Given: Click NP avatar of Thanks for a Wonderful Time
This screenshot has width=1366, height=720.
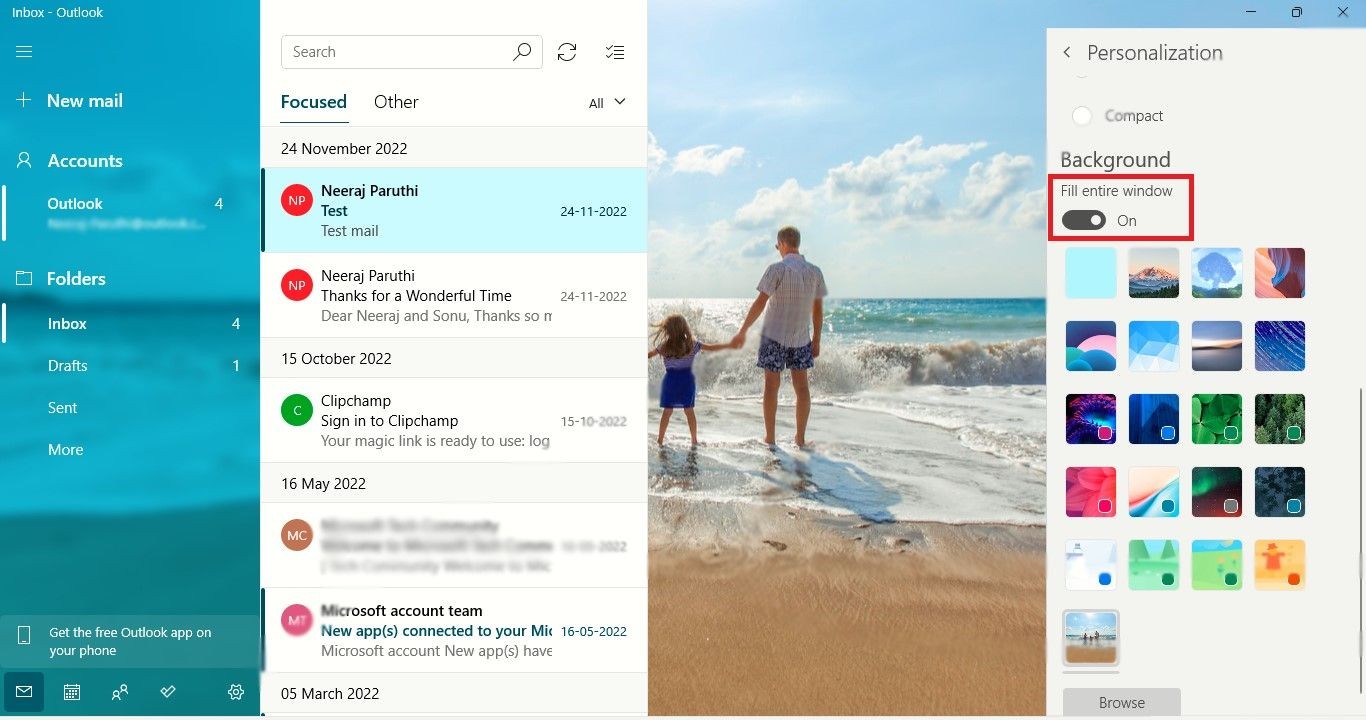Looking at the screenshot, I should click(x=297, y=285).
